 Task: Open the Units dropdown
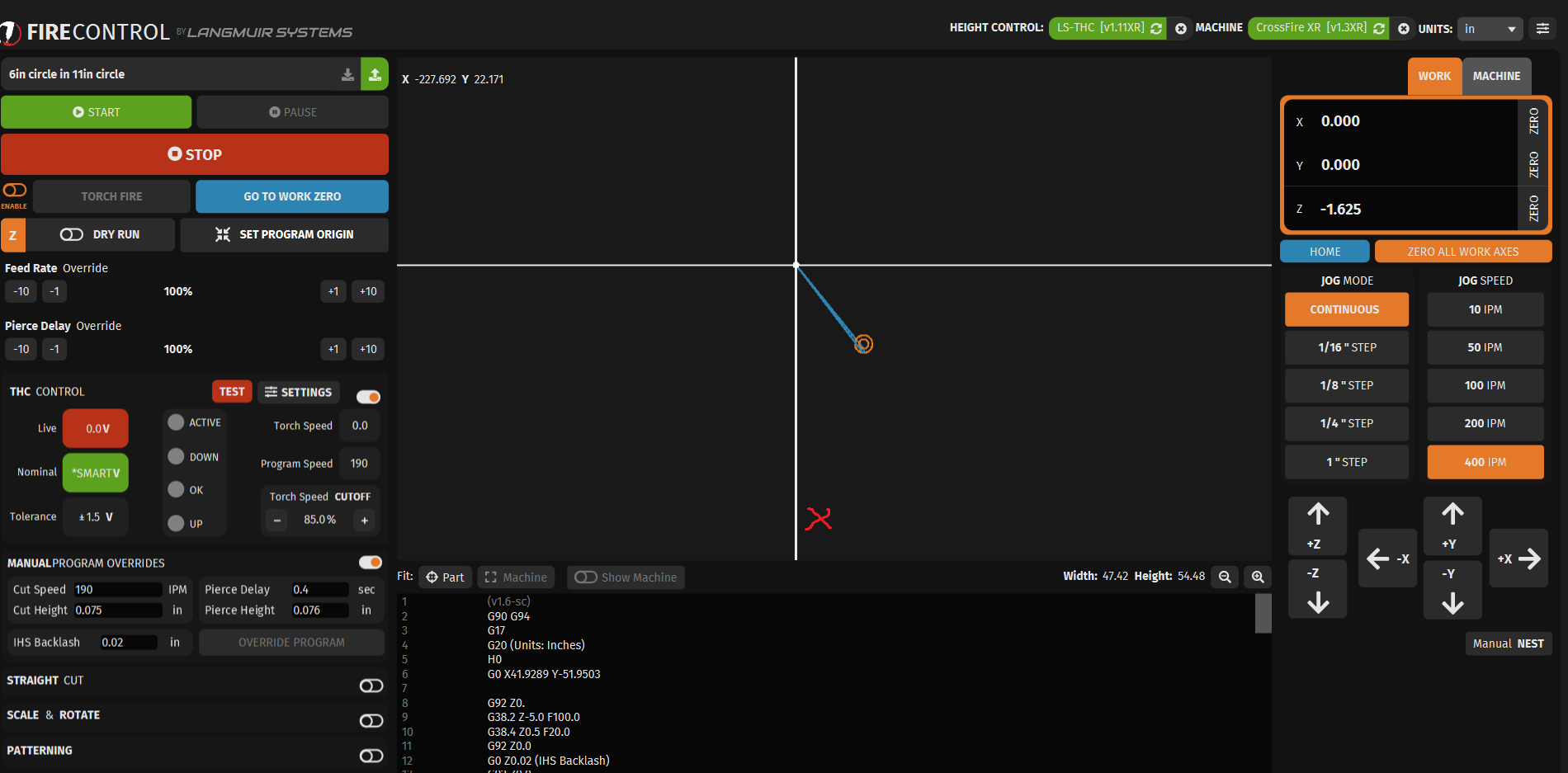coord(1490,29)
